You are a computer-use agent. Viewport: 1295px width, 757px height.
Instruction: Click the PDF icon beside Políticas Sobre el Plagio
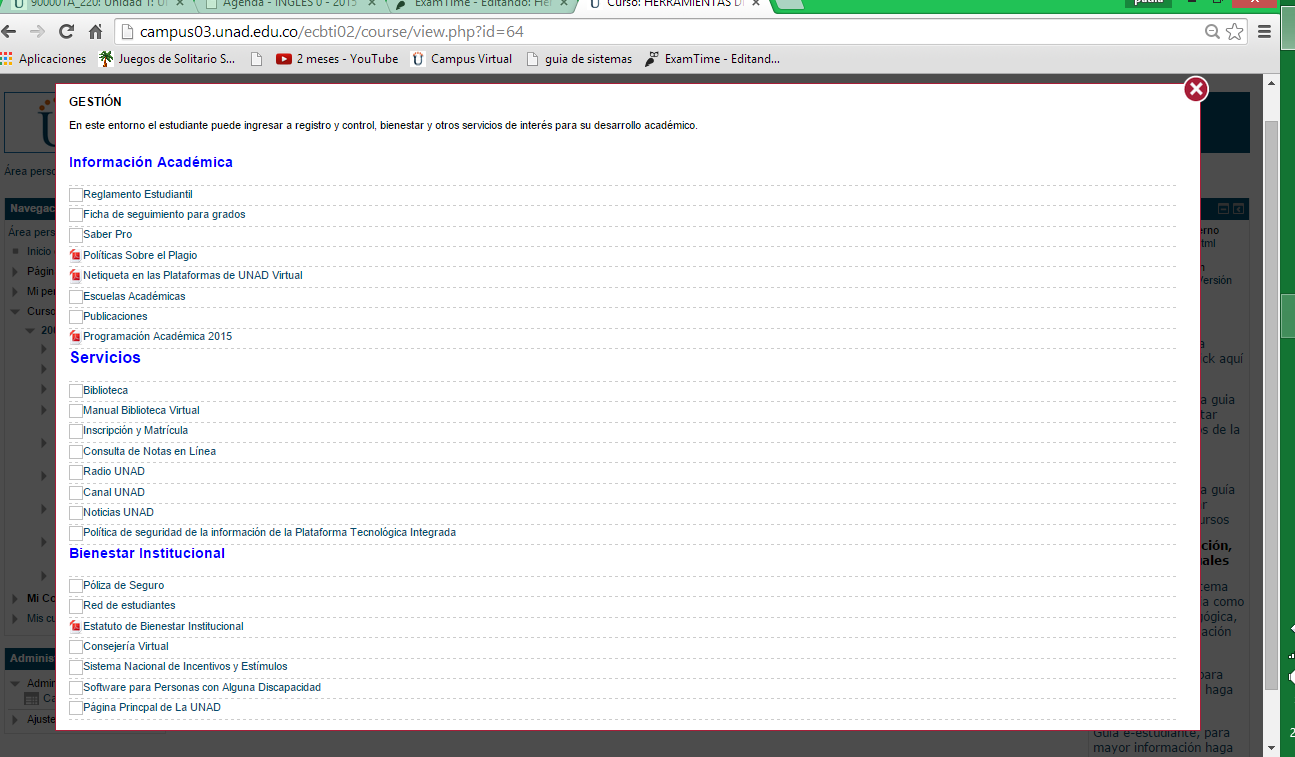[75, 255]
